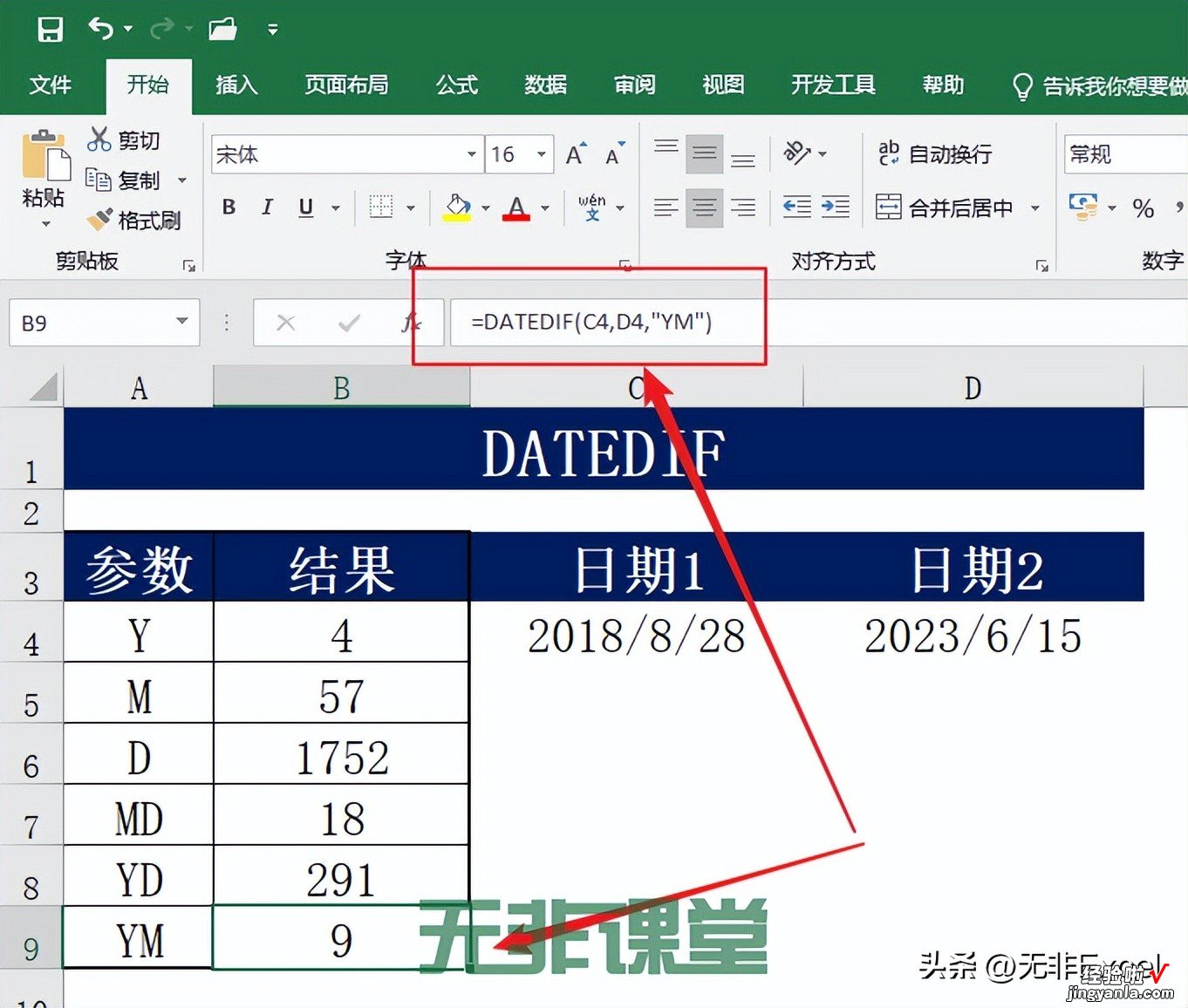
Task: Expand the borders dropdown arrow
Action: coord(410,208)
